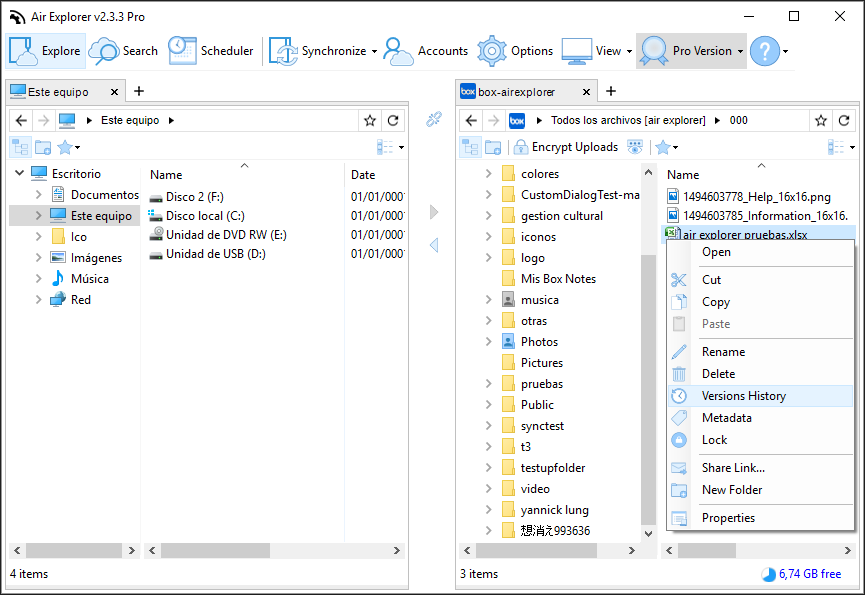This screenshot has width=865, height=595.
Task: Switch to the Este equipo tab
Action: point(58,92)
